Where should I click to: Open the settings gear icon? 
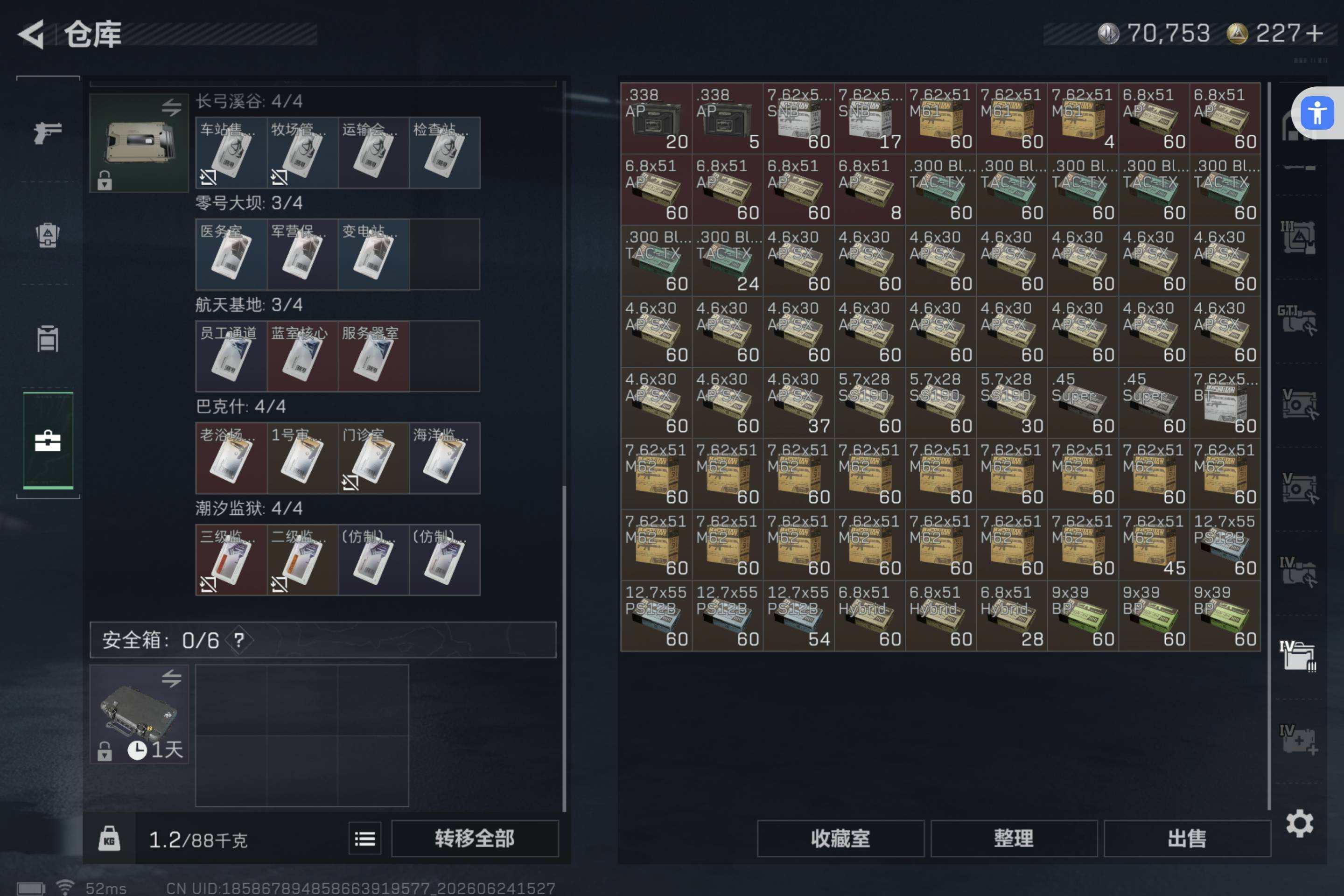point(1299,823)
